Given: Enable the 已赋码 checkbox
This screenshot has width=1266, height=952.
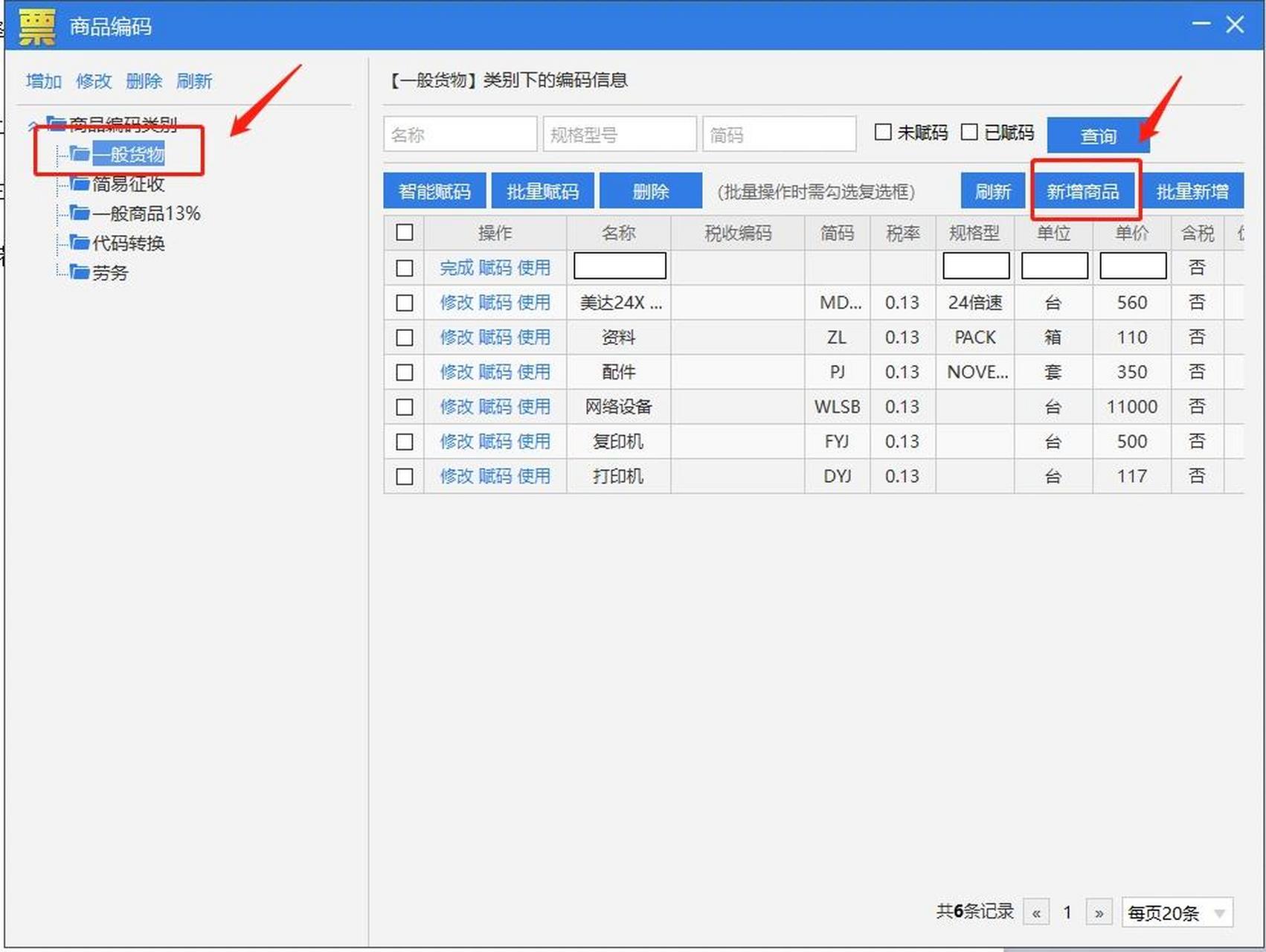Looking at the screenshot, I should click(x=969, y=132).
